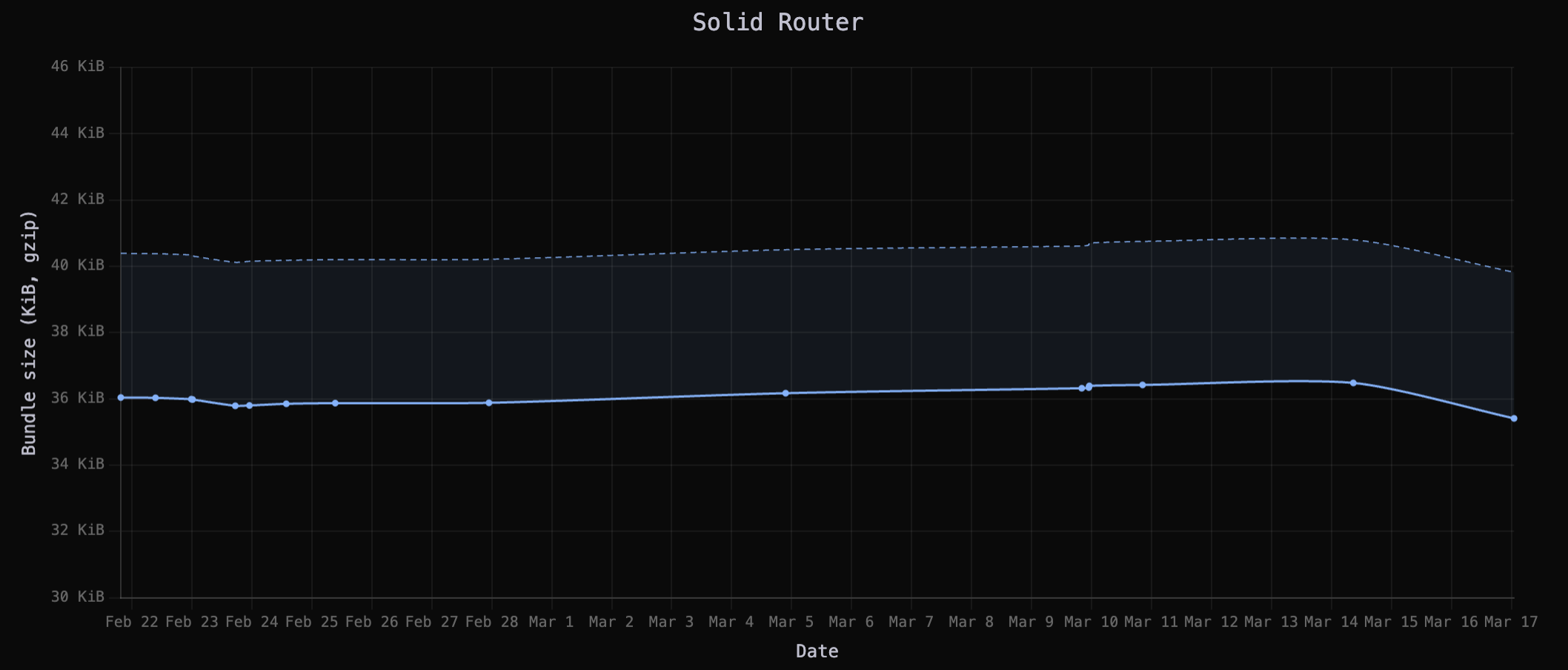
Task: Click the data point just before Mar 5
Action: (785, 394)
